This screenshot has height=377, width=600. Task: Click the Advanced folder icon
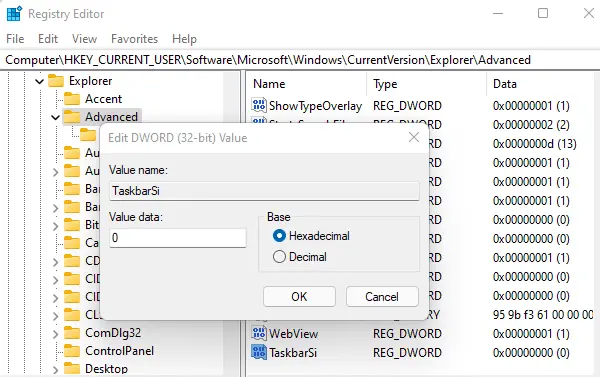(x=72, y=117)
